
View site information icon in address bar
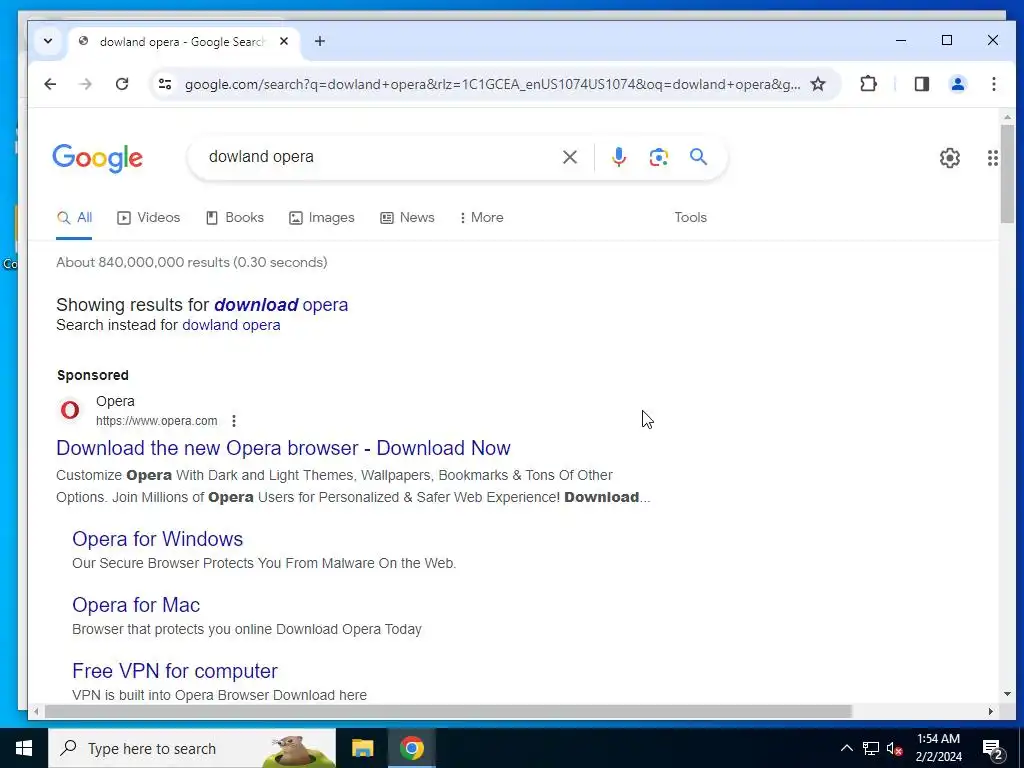[165, 84]
